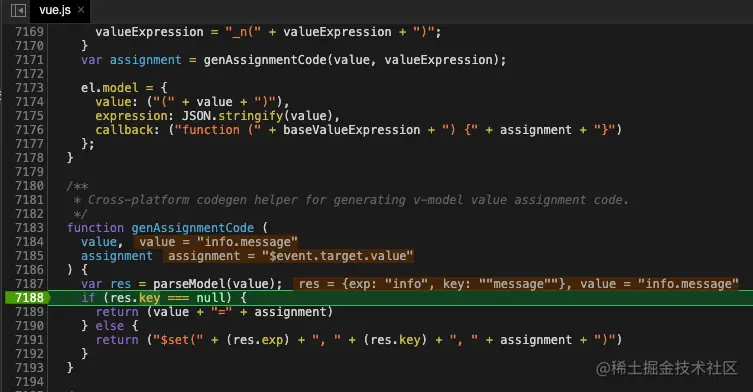Click the return keyword on line 7189

coord(117,312)
